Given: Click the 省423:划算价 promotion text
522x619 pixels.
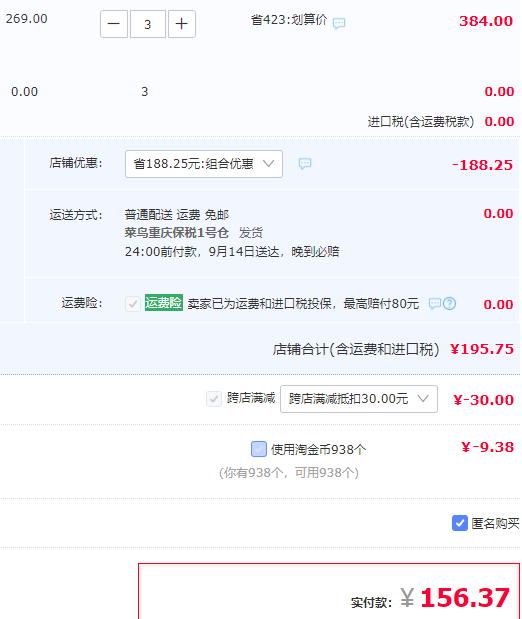Looking at the screenshot, I should 289,19.
